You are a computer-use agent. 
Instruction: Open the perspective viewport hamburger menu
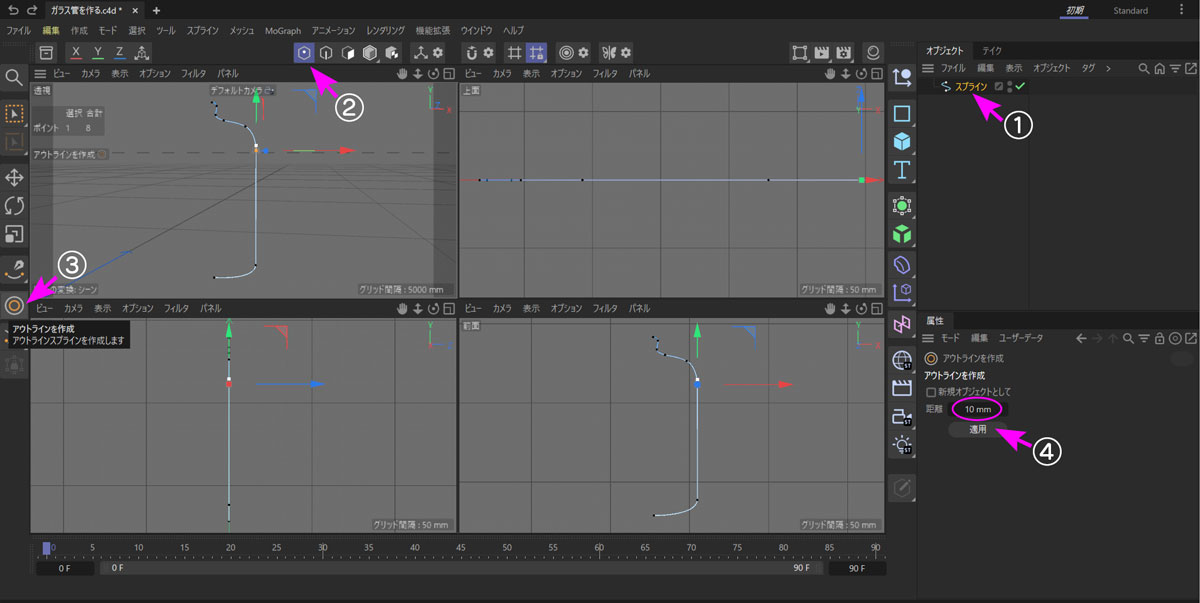[x=40, y=74]
